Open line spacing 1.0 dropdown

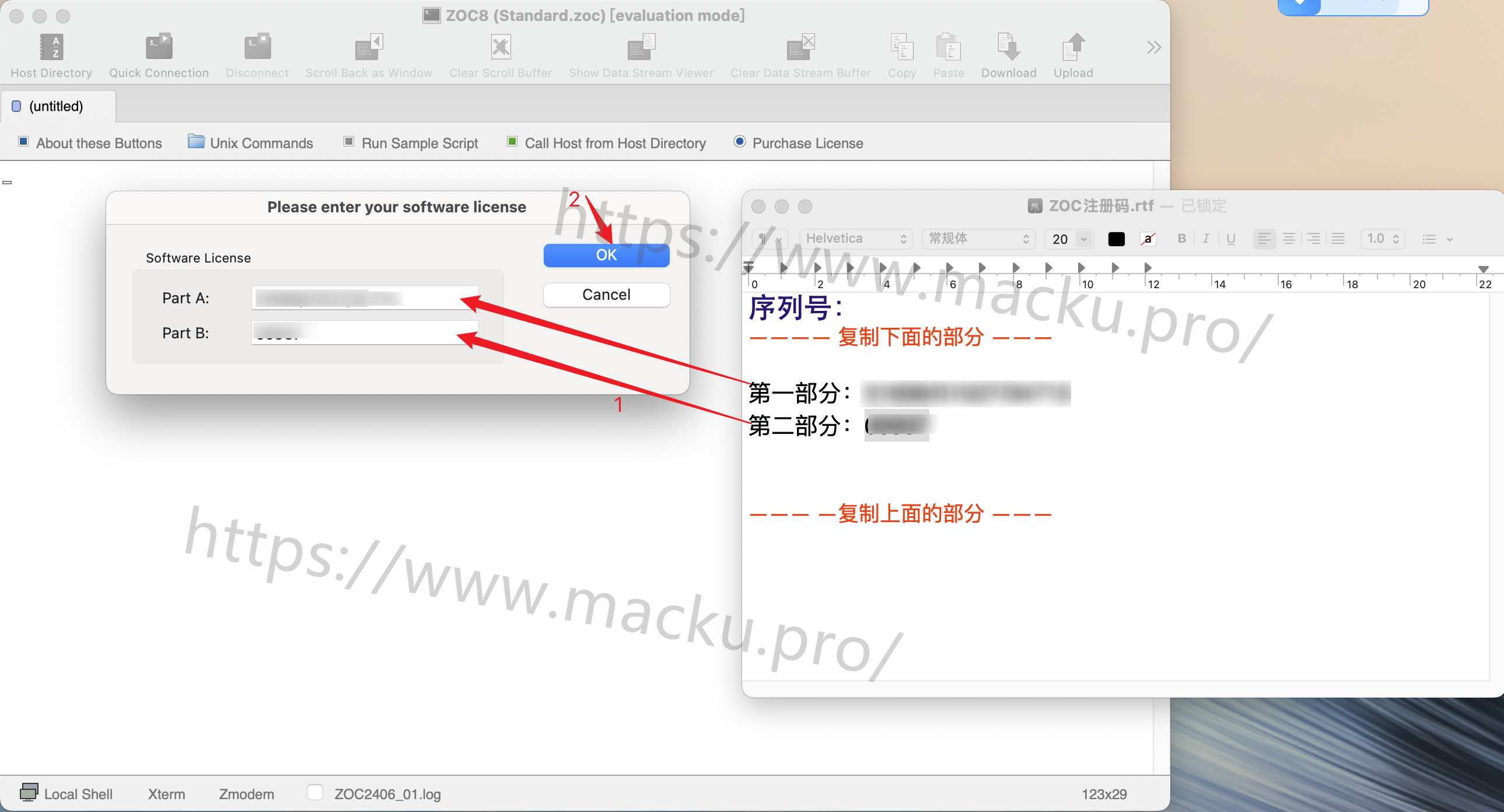coord(1383,239)
